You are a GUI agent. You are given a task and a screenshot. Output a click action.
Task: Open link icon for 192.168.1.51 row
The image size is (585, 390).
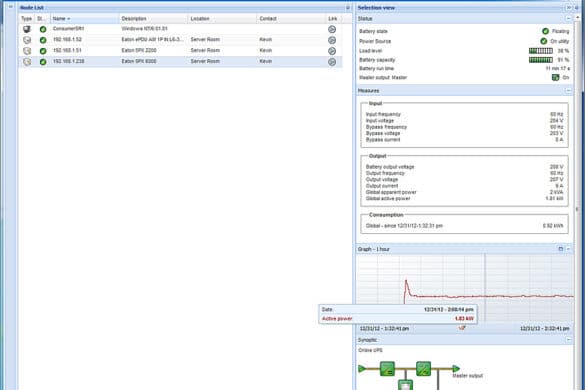point(332,51)
